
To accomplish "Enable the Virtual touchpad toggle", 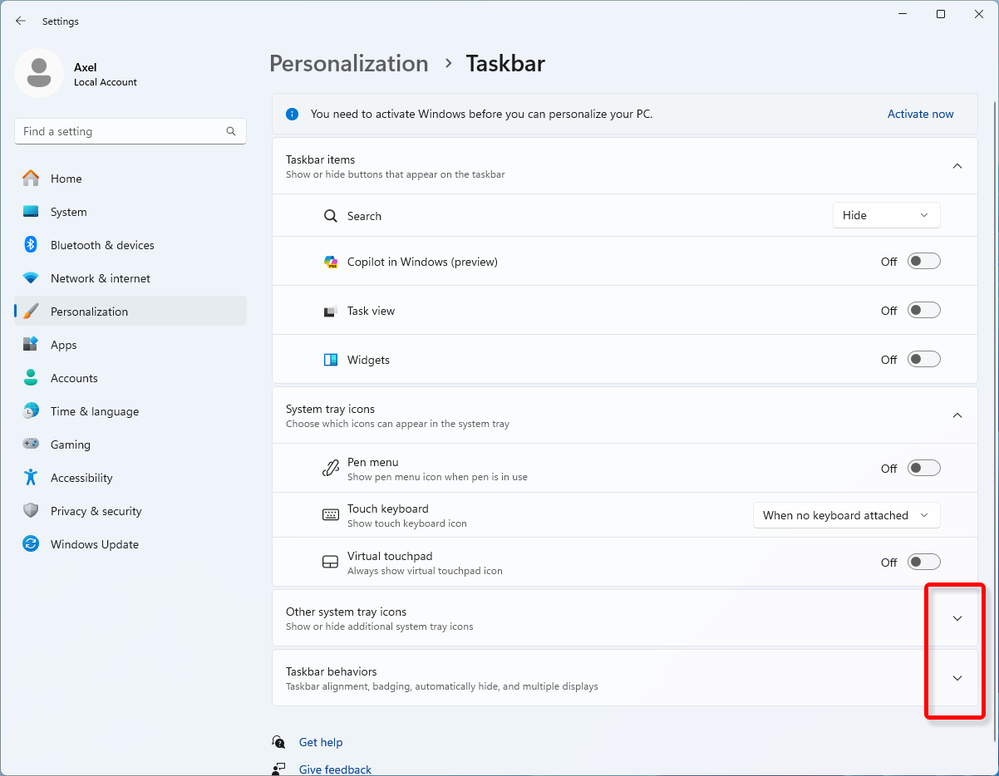I will click(x=924, y=562).
